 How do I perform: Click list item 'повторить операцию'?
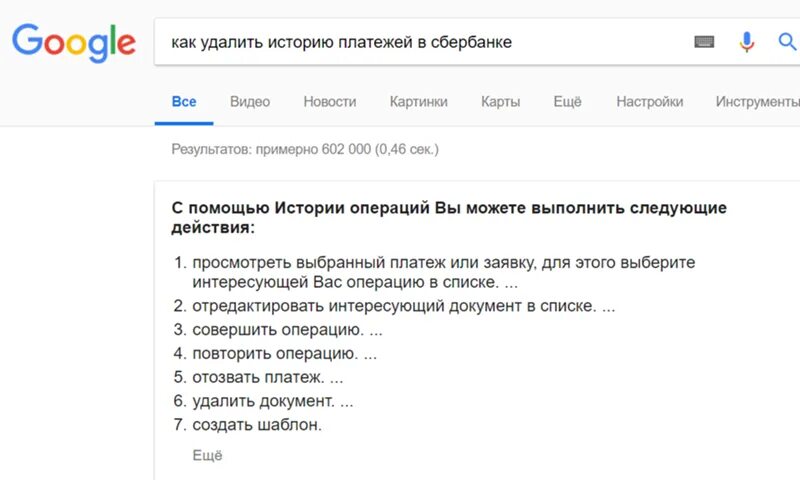(275, 353)
